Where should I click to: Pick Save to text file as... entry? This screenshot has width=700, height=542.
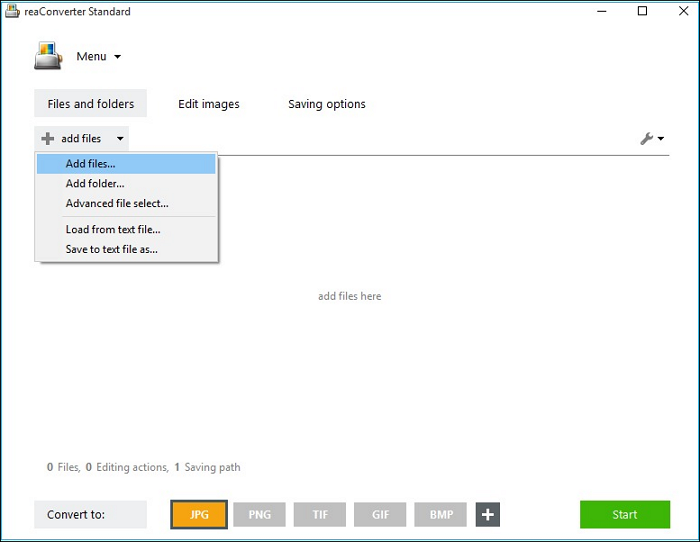click(x=126, y=249)
